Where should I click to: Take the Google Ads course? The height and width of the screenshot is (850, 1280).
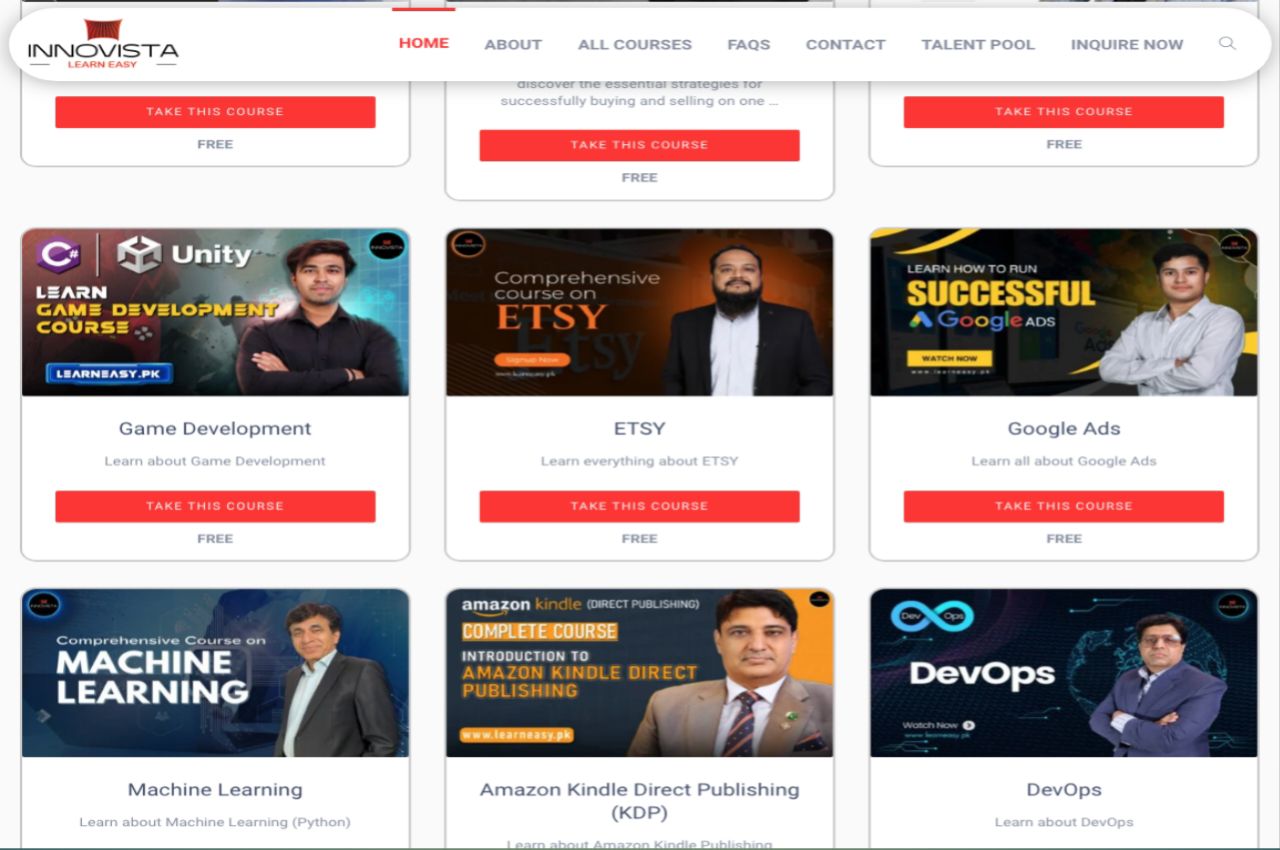click(x=1064, y=506)
